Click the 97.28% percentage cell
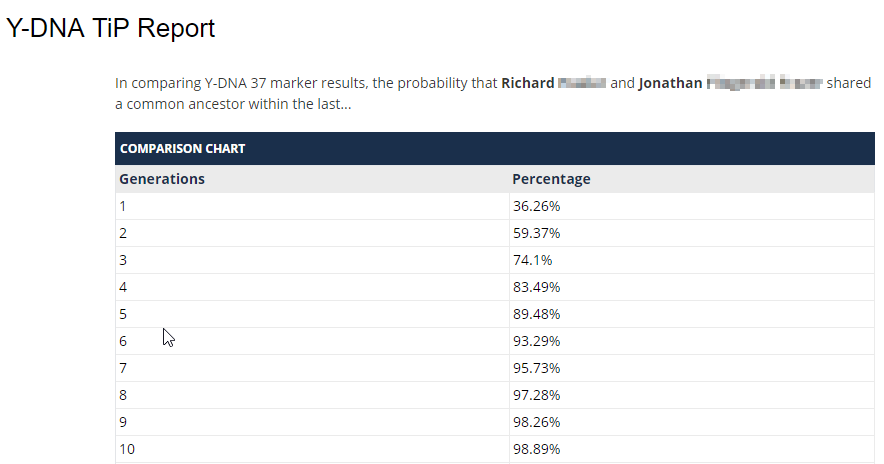The height and width of the screenshot is (464, 884). click(x=536, y=395)
